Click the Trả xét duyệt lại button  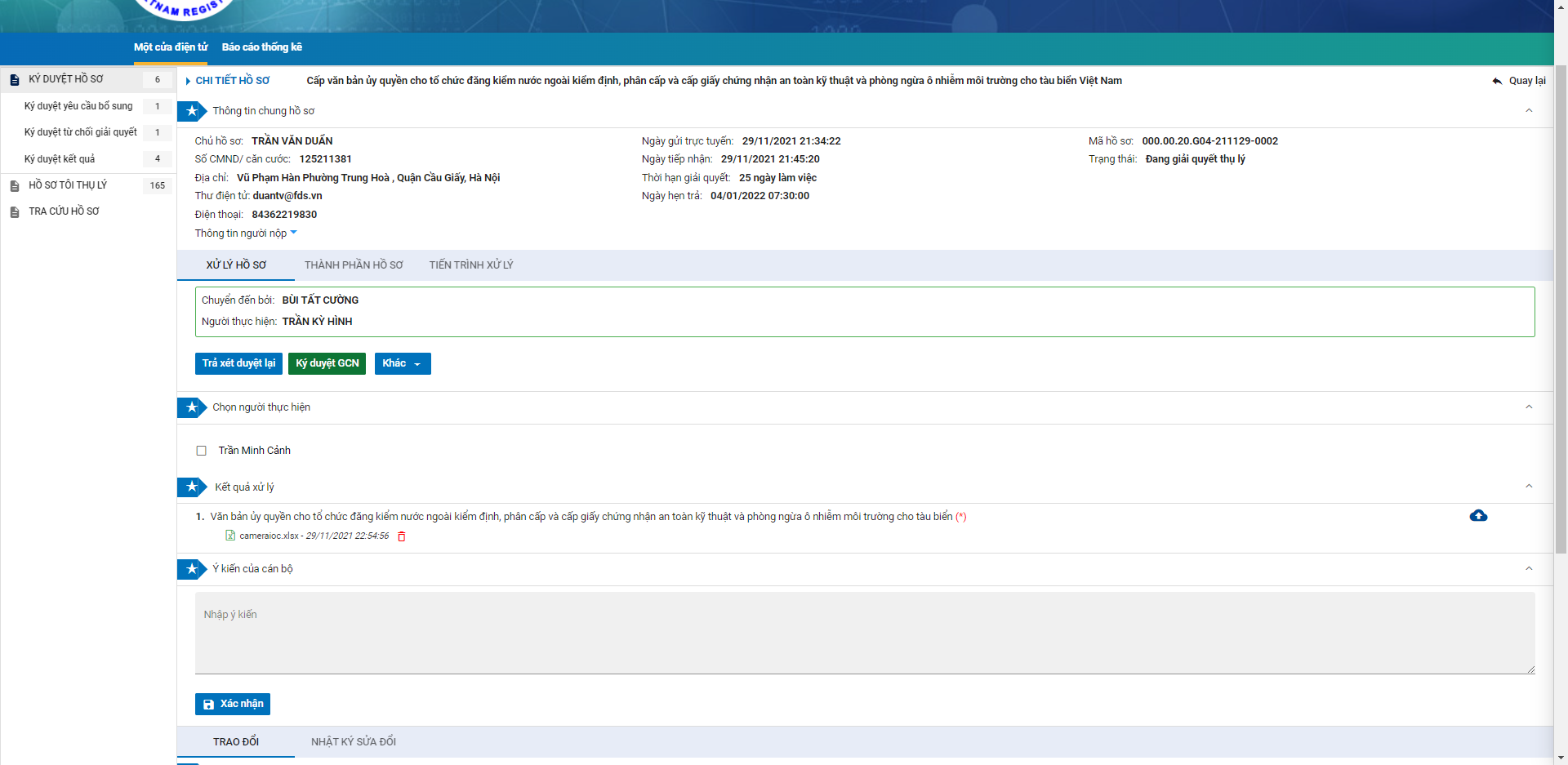[x=238, y=363]
